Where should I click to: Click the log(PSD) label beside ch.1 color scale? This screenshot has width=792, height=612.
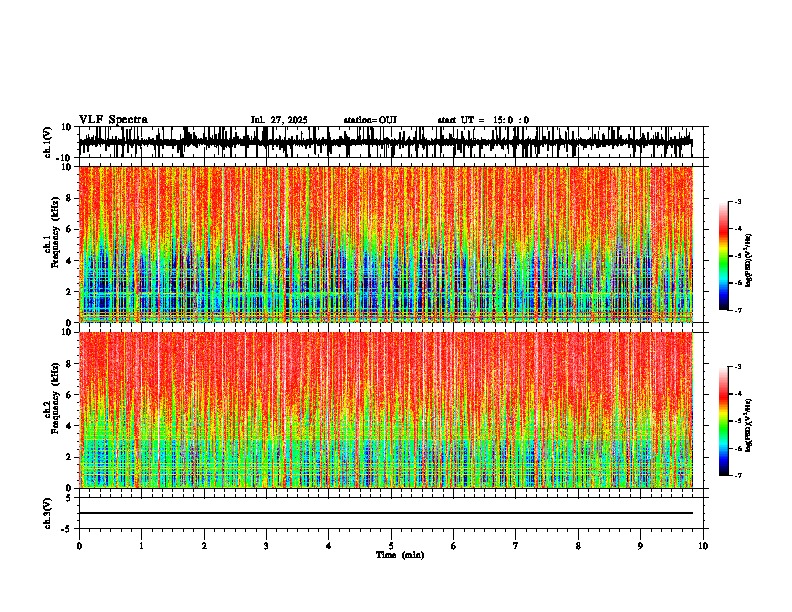coord(749,260)
